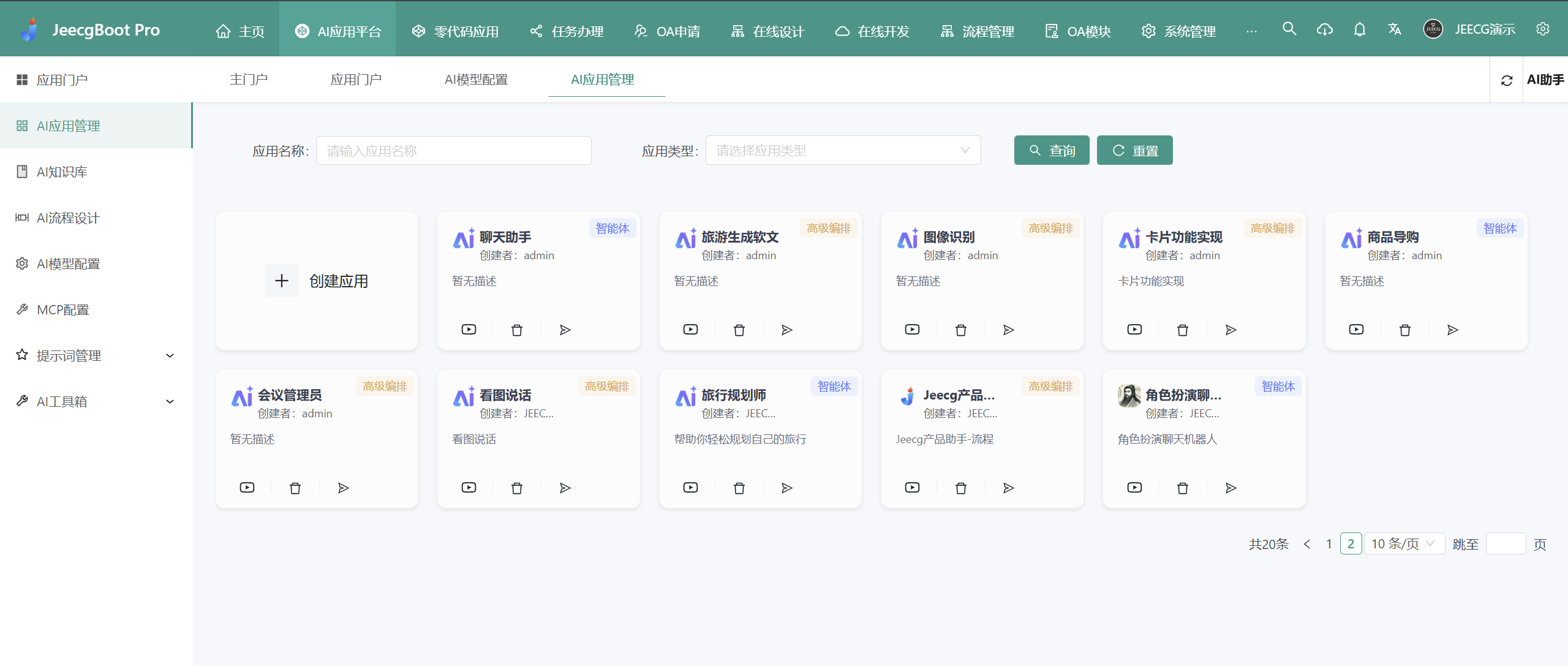Click the send icon on 图像识别 card
The height and width of the screenshot is (666, 1568).
coord(1009,330)
